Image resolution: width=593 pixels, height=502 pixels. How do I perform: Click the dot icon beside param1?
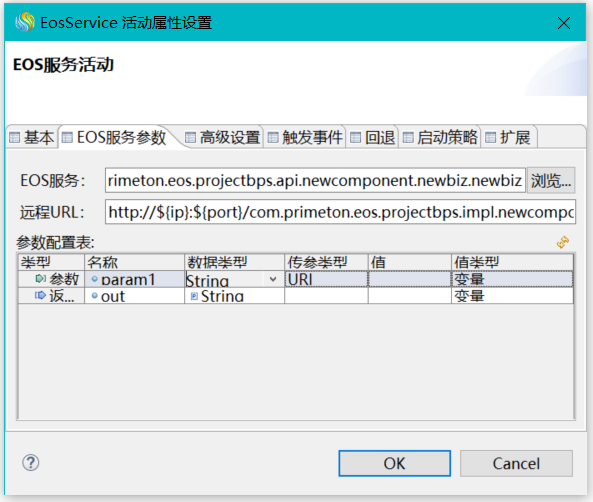coord(95,279)
